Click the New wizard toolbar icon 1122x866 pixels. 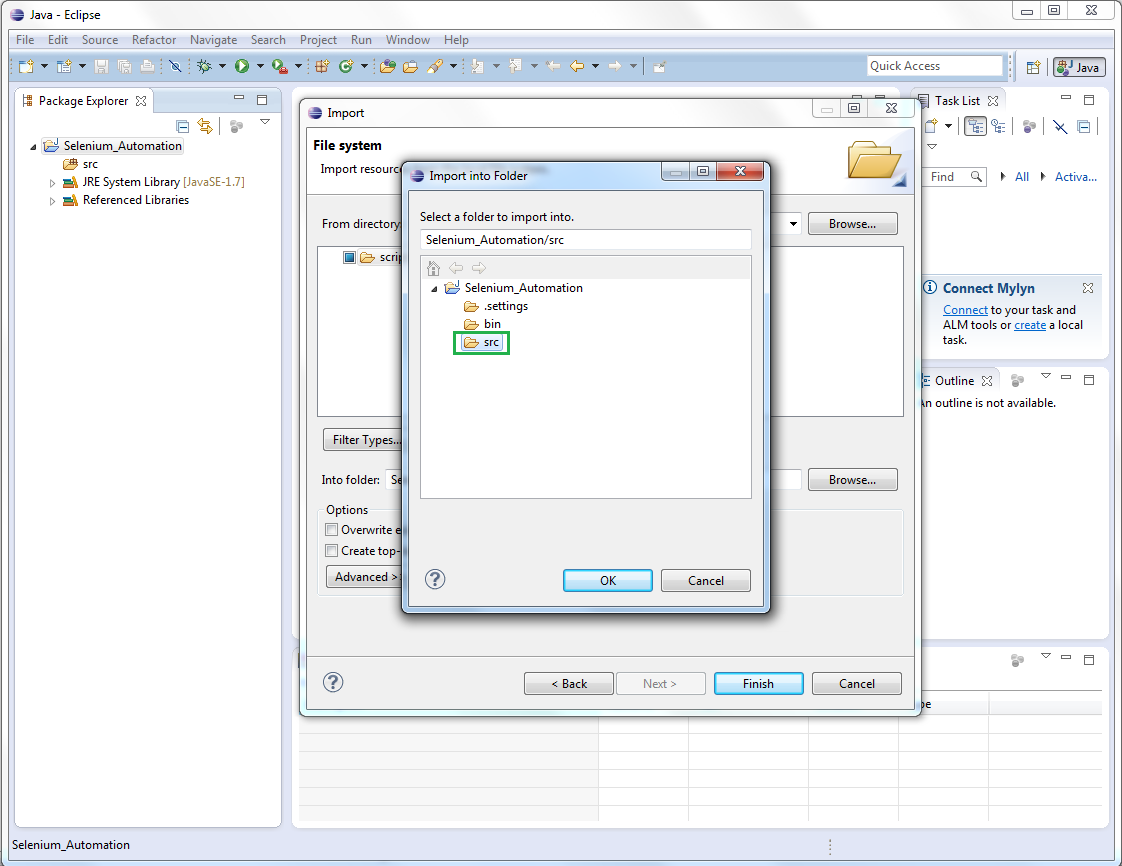26,67
